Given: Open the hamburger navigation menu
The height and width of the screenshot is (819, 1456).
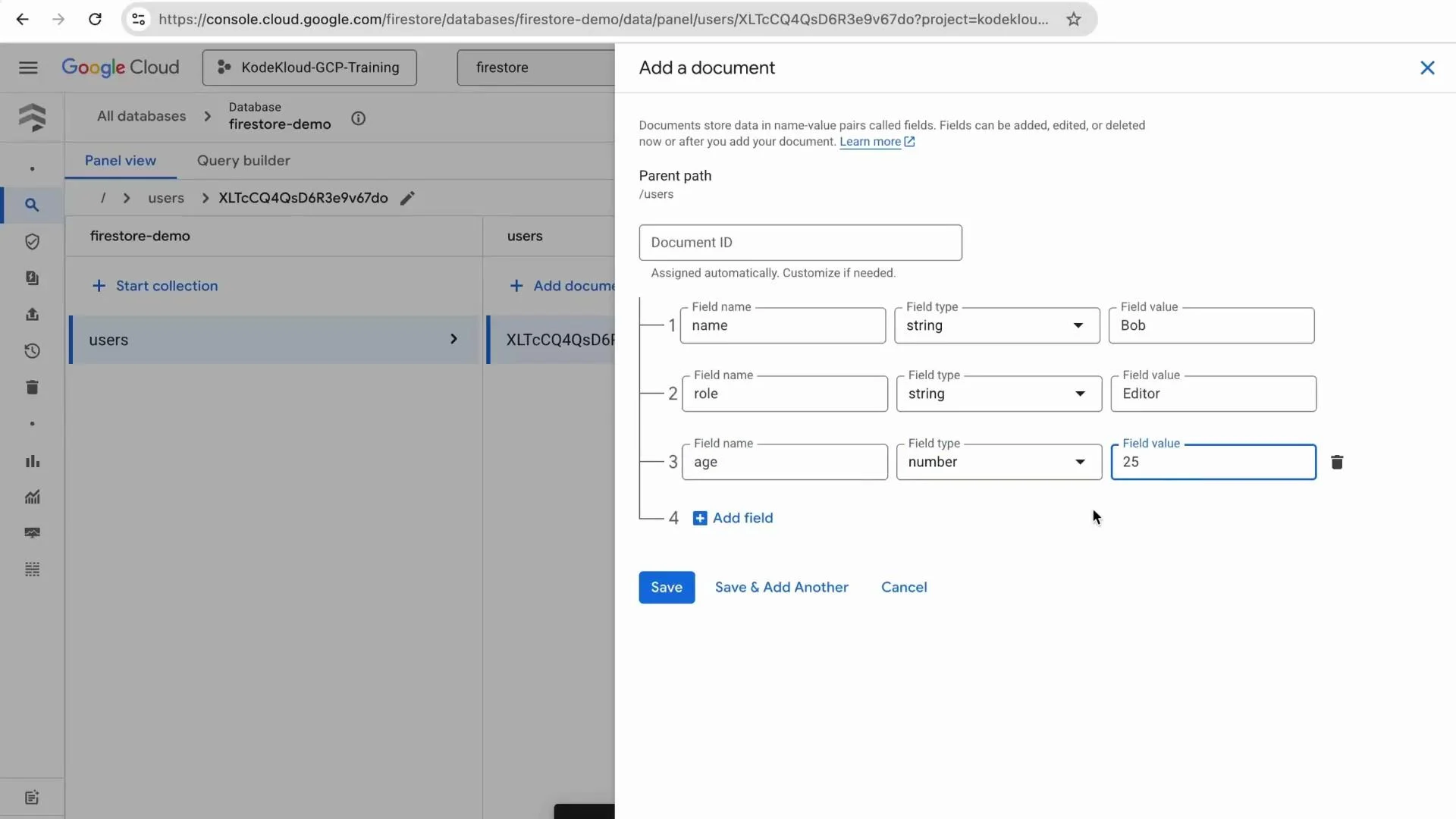Looking at the screenshot, I should point(28,67).
